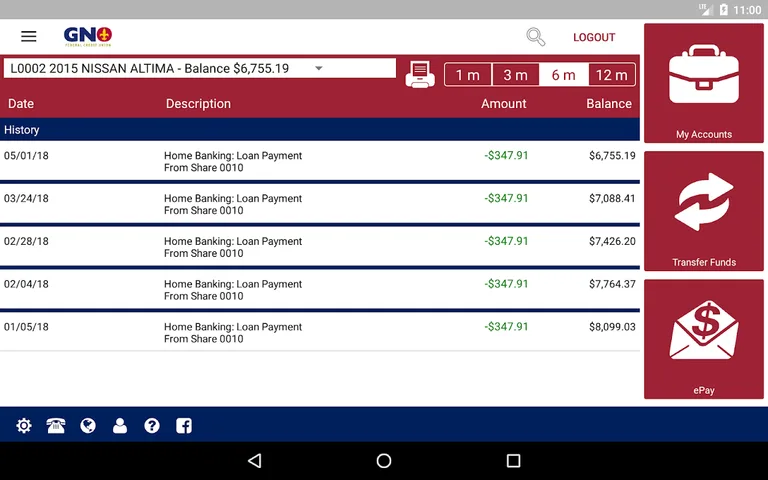Screen dimensions: 768x480
Task: Open the Facebook page icon
Action: point(184,426)
